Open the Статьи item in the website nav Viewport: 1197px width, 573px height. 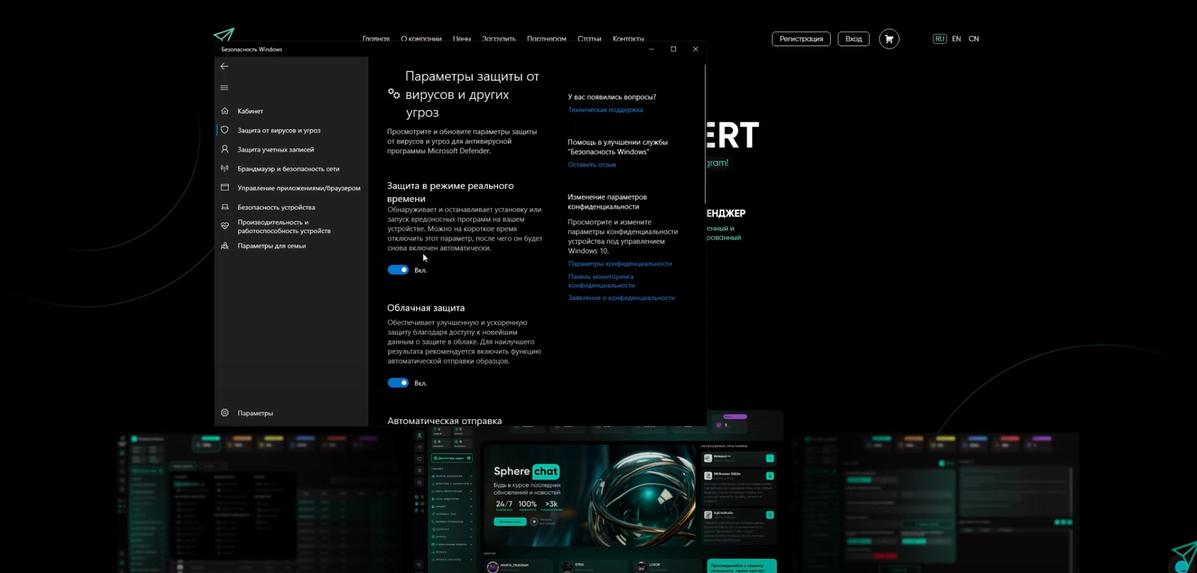click(x=589, y=39)
